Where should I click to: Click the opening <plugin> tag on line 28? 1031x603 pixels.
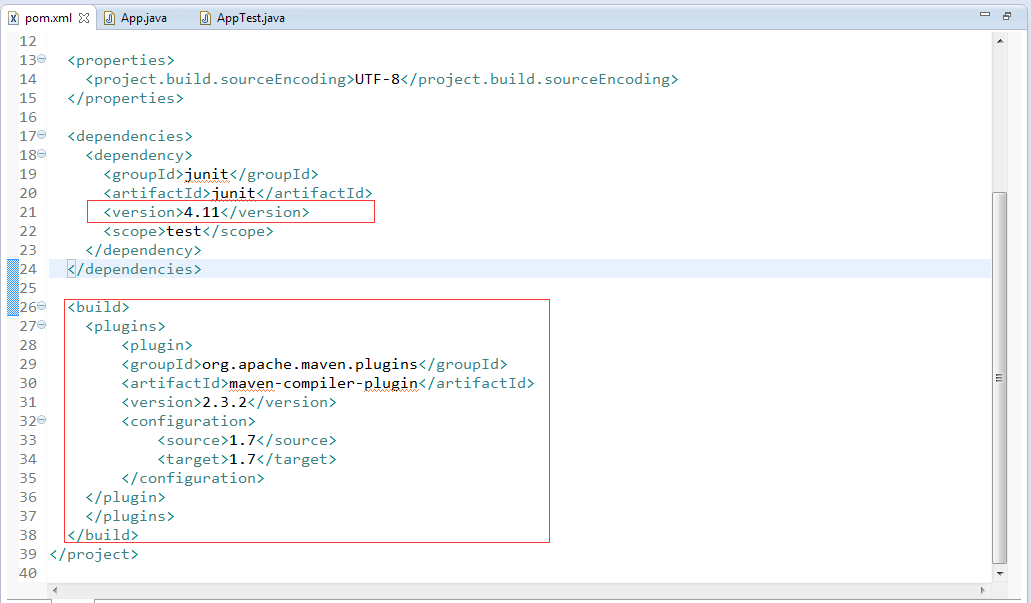tap(157, 345)
